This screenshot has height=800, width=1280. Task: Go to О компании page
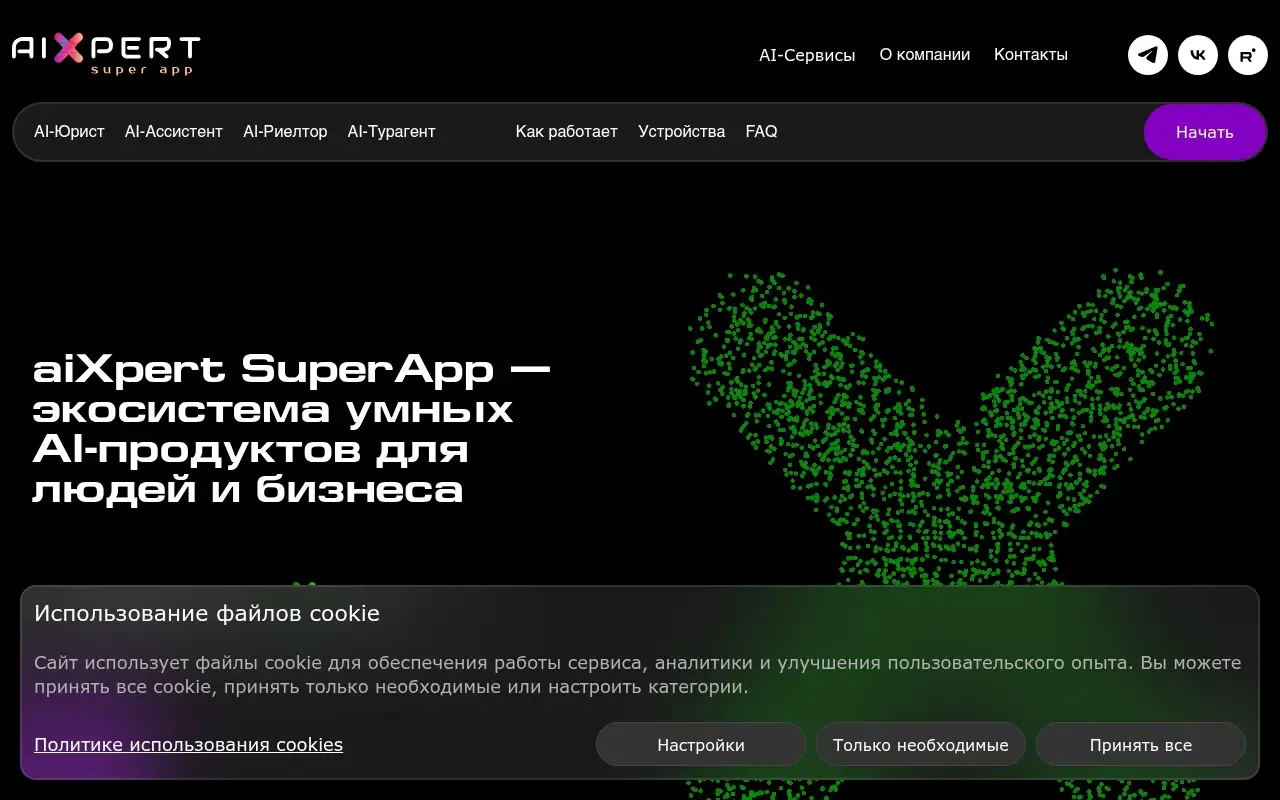(x=925, y=55)
